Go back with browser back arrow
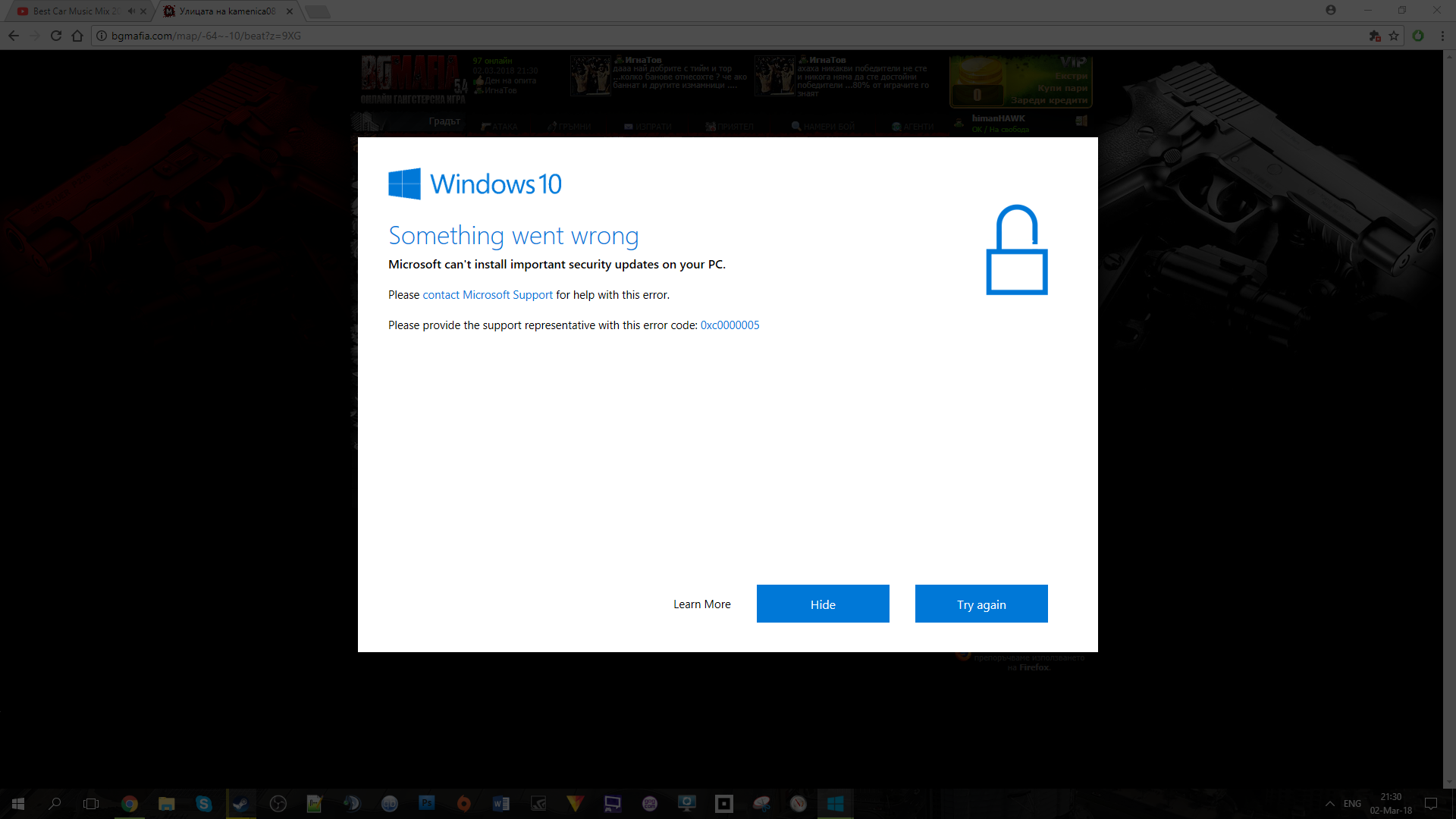Image resolution: width=1456 pixels, height=819 pixels. (x=14, y=36)
